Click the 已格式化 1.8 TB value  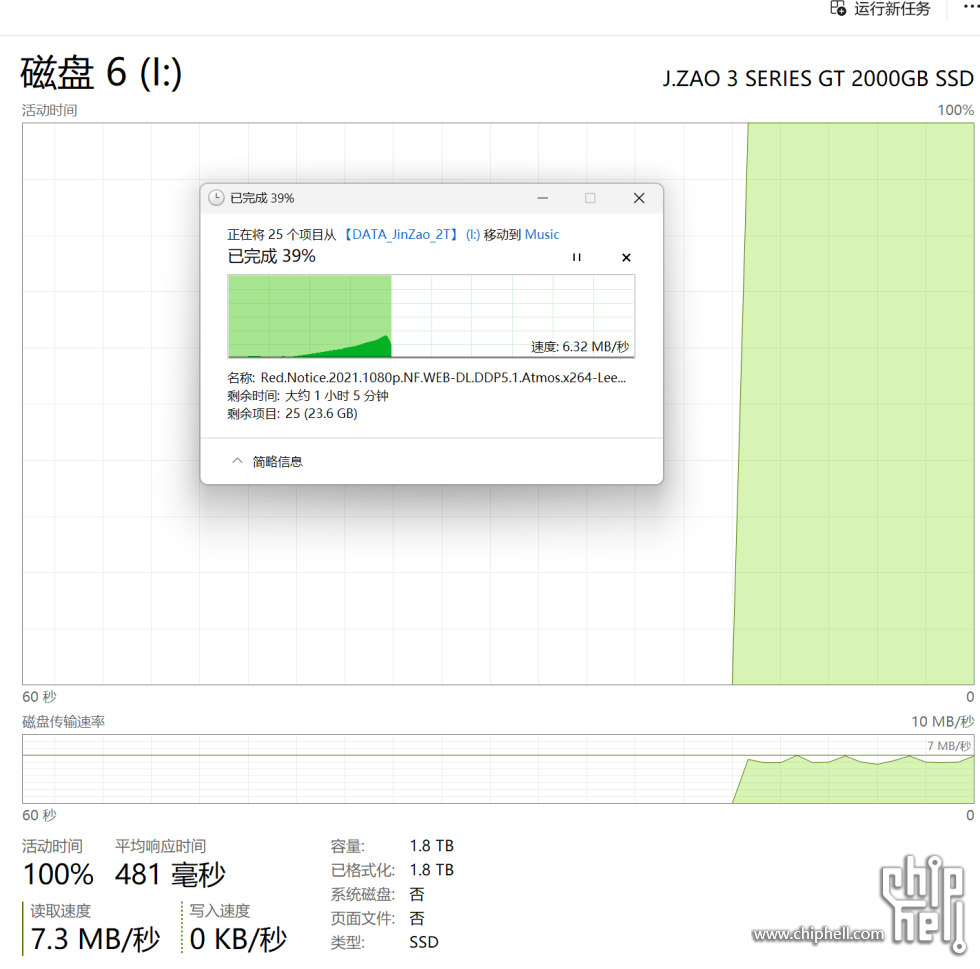431,870
